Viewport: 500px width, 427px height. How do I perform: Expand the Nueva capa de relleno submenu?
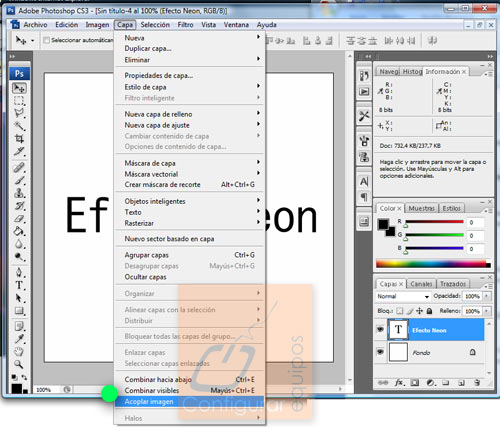pyautogui.click(x=258, y=113)
